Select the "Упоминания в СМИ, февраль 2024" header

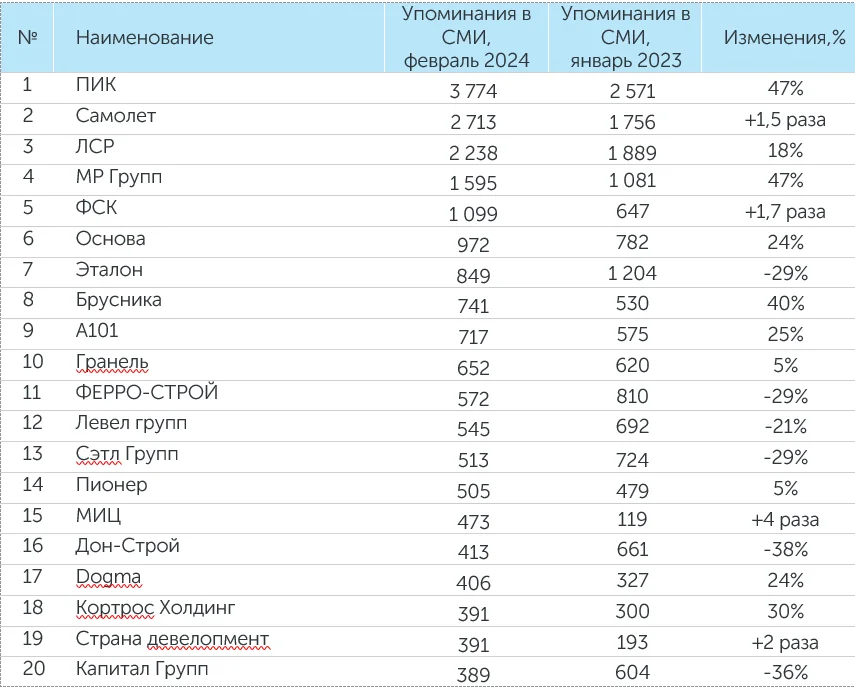tap(465, 38)
